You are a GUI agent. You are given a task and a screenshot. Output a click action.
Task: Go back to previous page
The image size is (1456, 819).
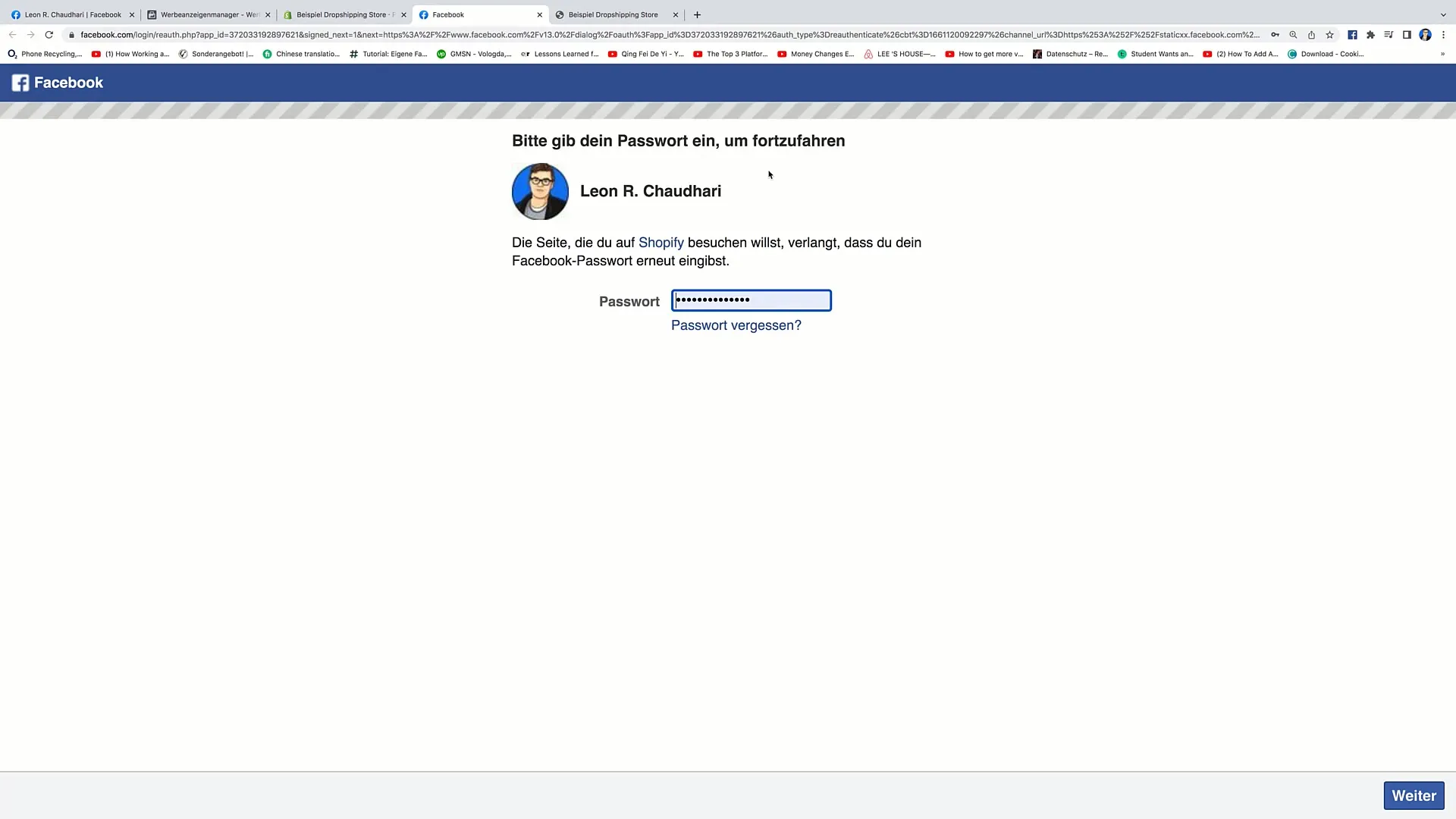pyautogui.click(x=12, y=35)
